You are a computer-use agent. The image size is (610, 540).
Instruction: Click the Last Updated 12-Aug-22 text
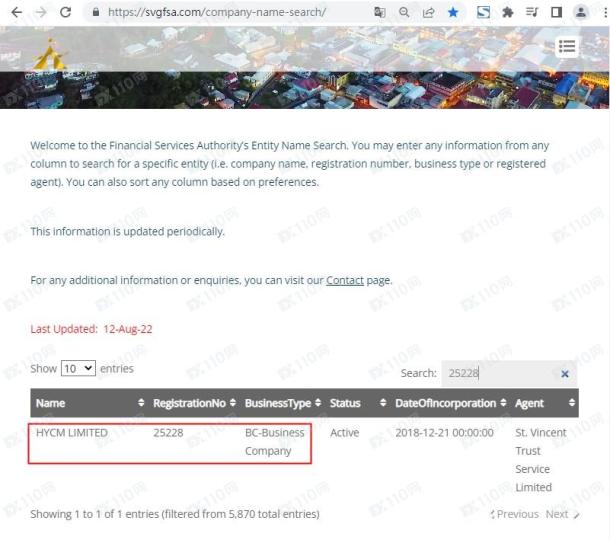pos(91,329)
